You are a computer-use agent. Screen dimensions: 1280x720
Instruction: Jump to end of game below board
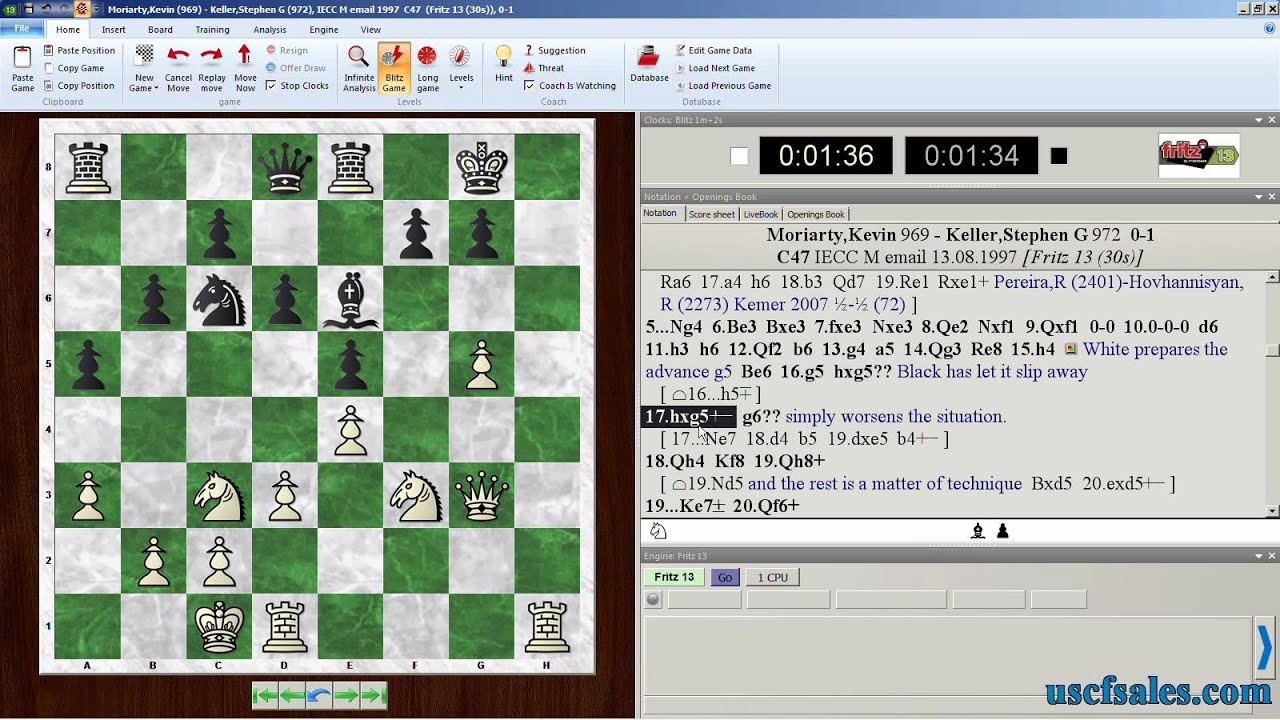373,696
